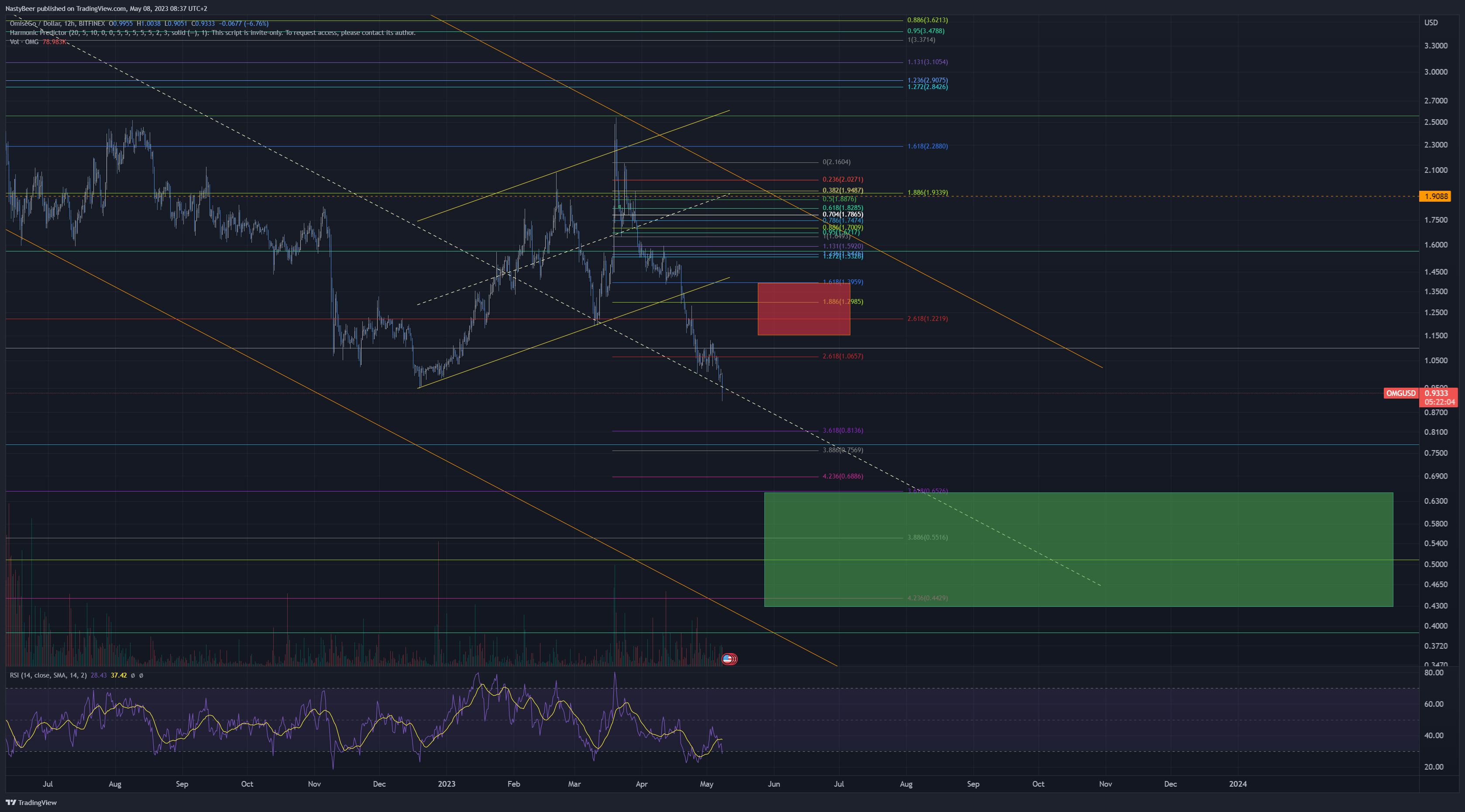Click the orange 1.9088 price label
The image size is (1465, 812).
click(1435, 196)
